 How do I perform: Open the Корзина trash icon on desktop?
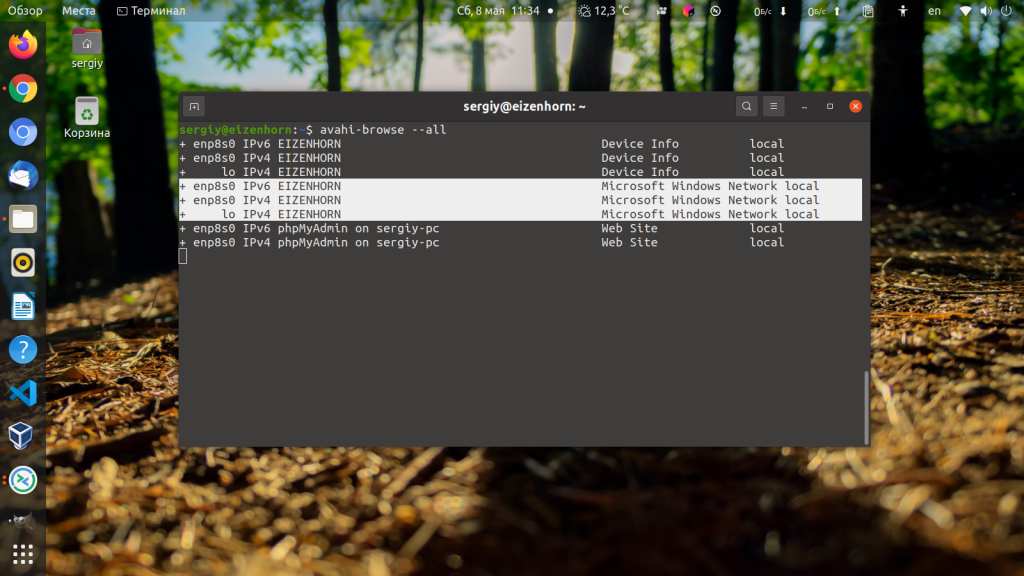tap(87, 118)
